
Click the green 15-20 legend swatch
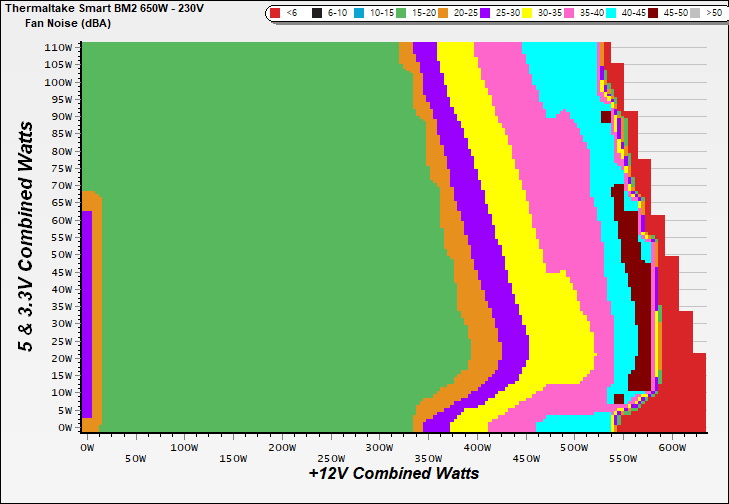coord(402,14)
